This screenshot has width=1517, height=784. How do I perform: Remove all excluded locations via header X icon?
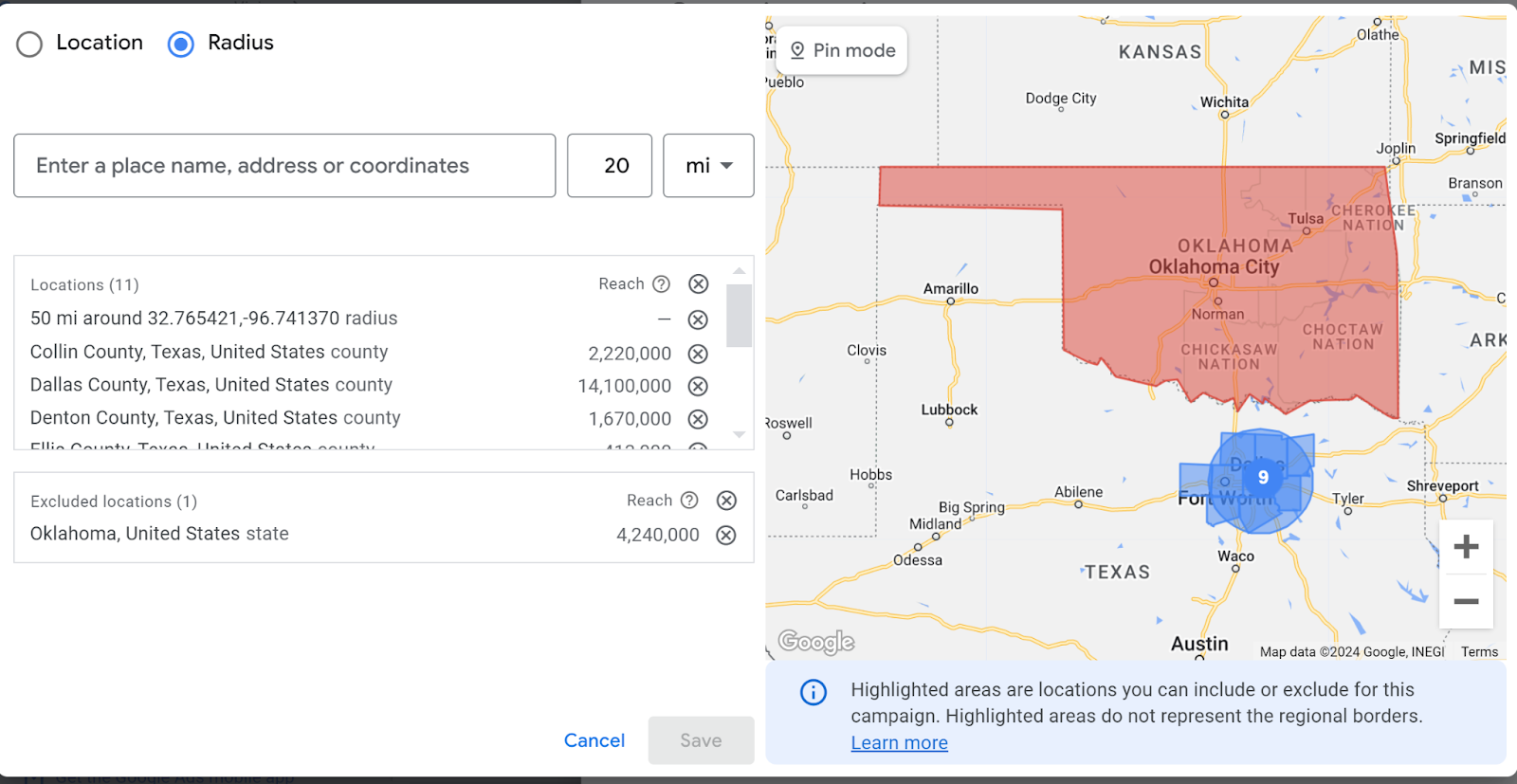pyautogui.click(x=726, y=501)
